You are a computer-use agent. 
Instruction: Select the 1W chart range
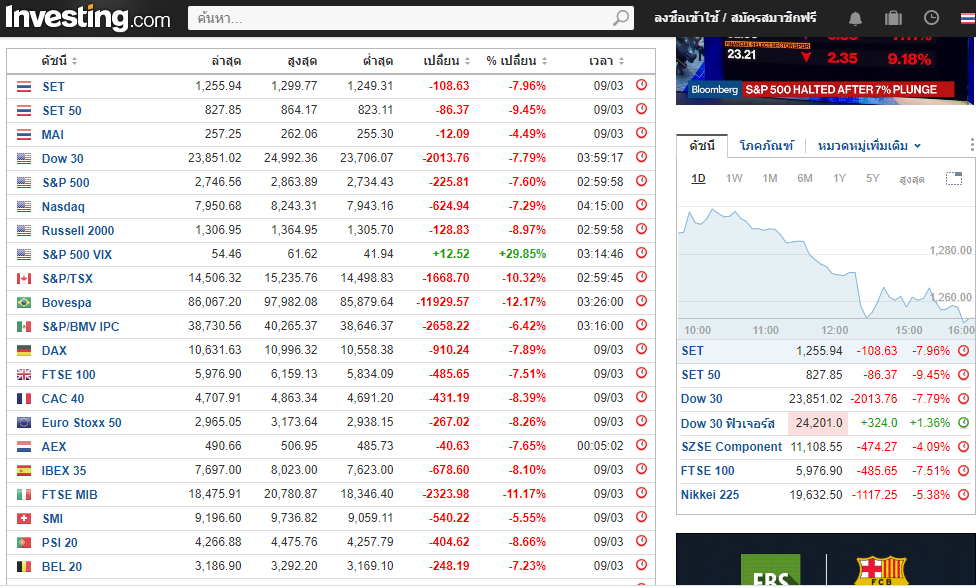[x=734, y=179]
